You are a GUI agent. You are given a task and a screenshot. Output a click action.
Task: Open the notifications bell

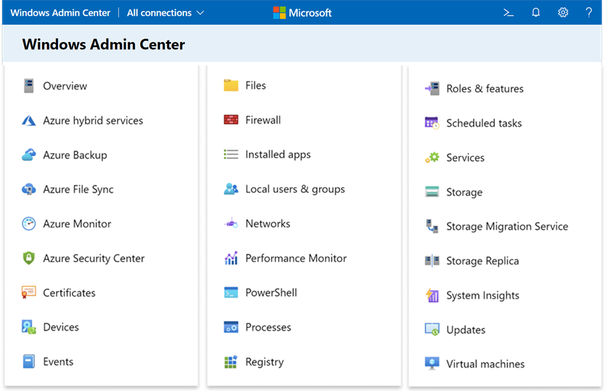point(536,13)
